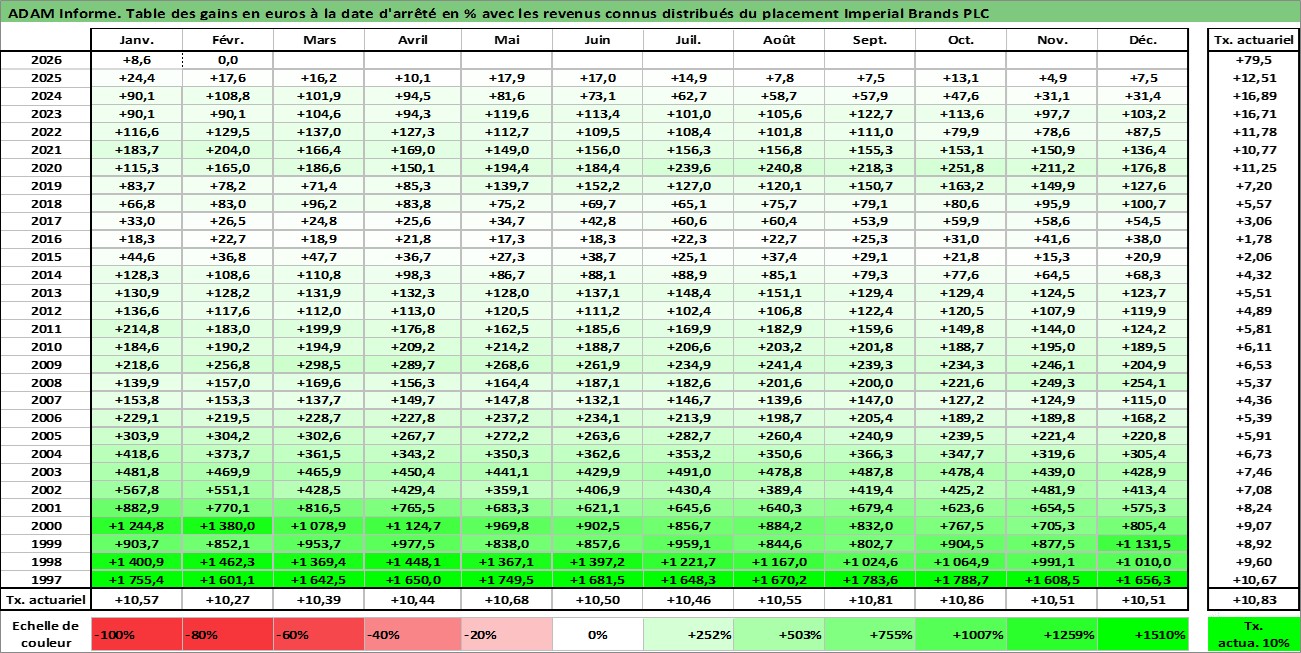The width and height of the screenshot is (1301, 653).
Task: Click the top-right 'Tx. actuariel' column header
Action: click(1253, 40)
